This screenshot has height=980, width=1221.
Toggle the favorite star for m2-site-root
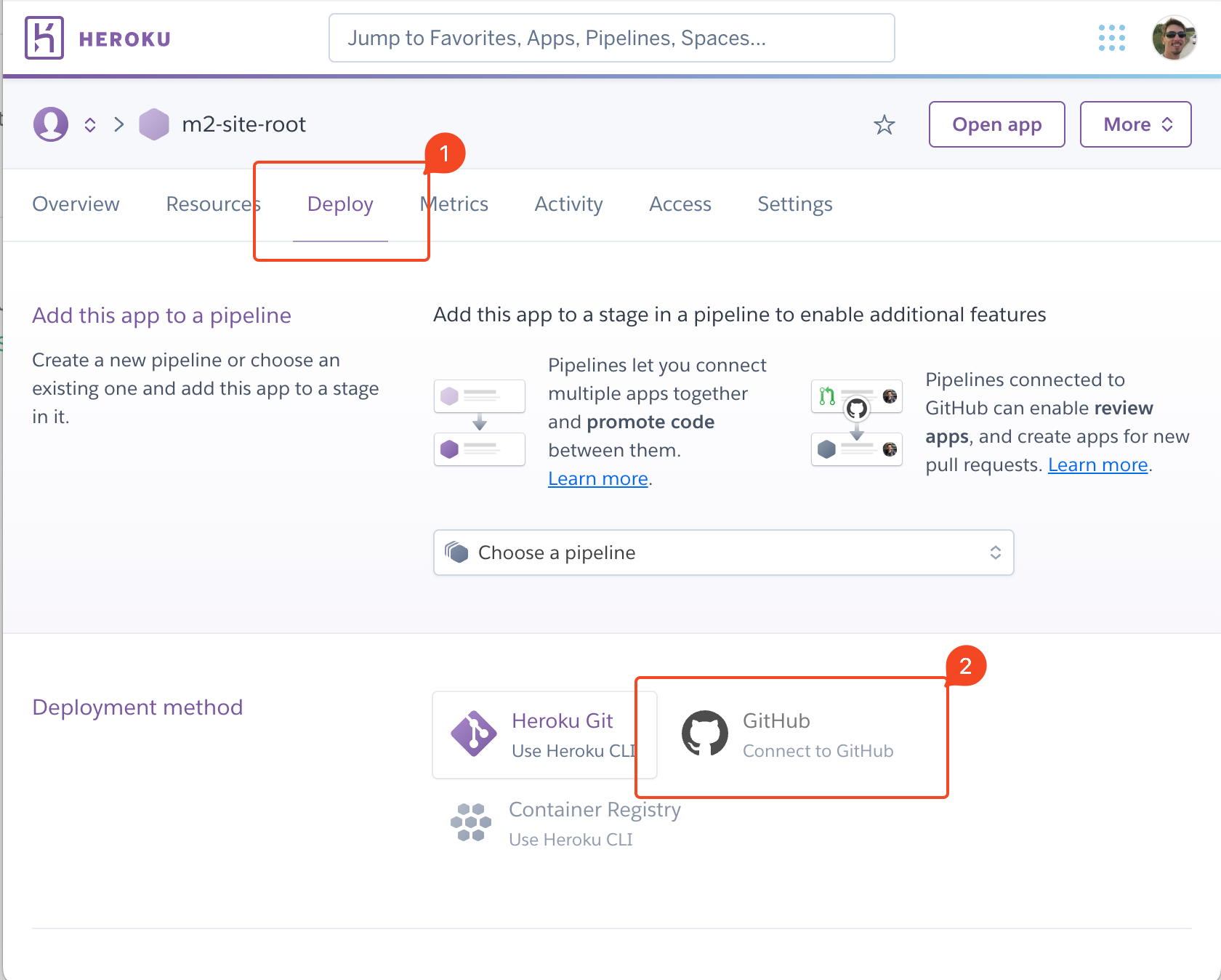click(885, 124)
